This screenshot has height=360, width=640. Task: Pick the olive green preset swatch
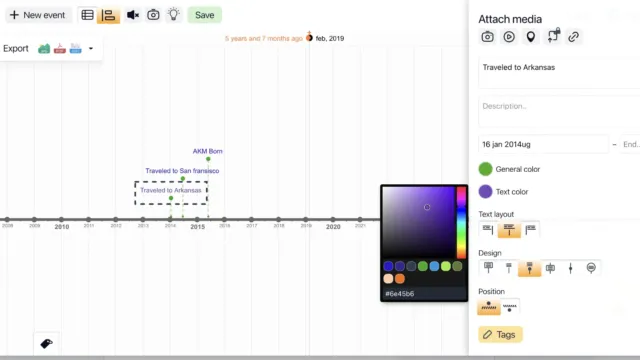[457, 267]
